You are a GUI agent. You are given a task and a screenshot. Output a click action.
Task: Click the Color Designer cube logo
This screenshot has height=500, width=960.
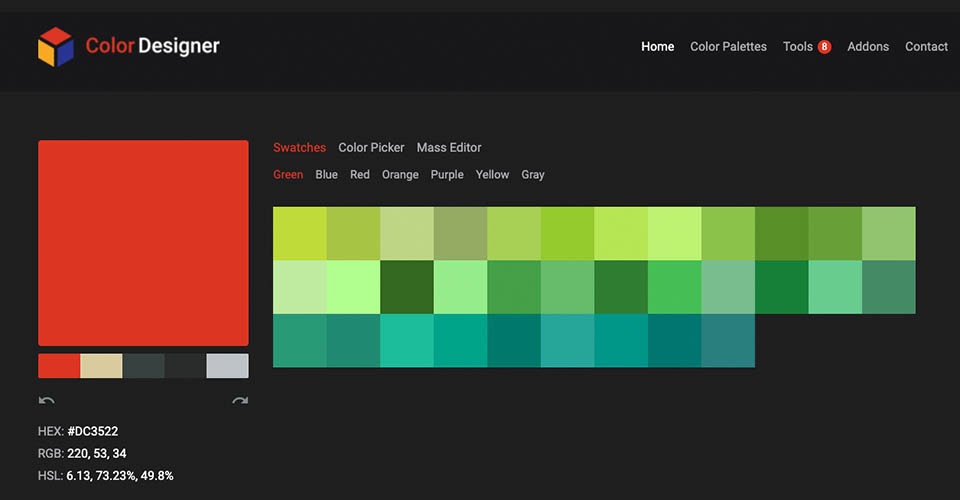click(x=56, y=46)
